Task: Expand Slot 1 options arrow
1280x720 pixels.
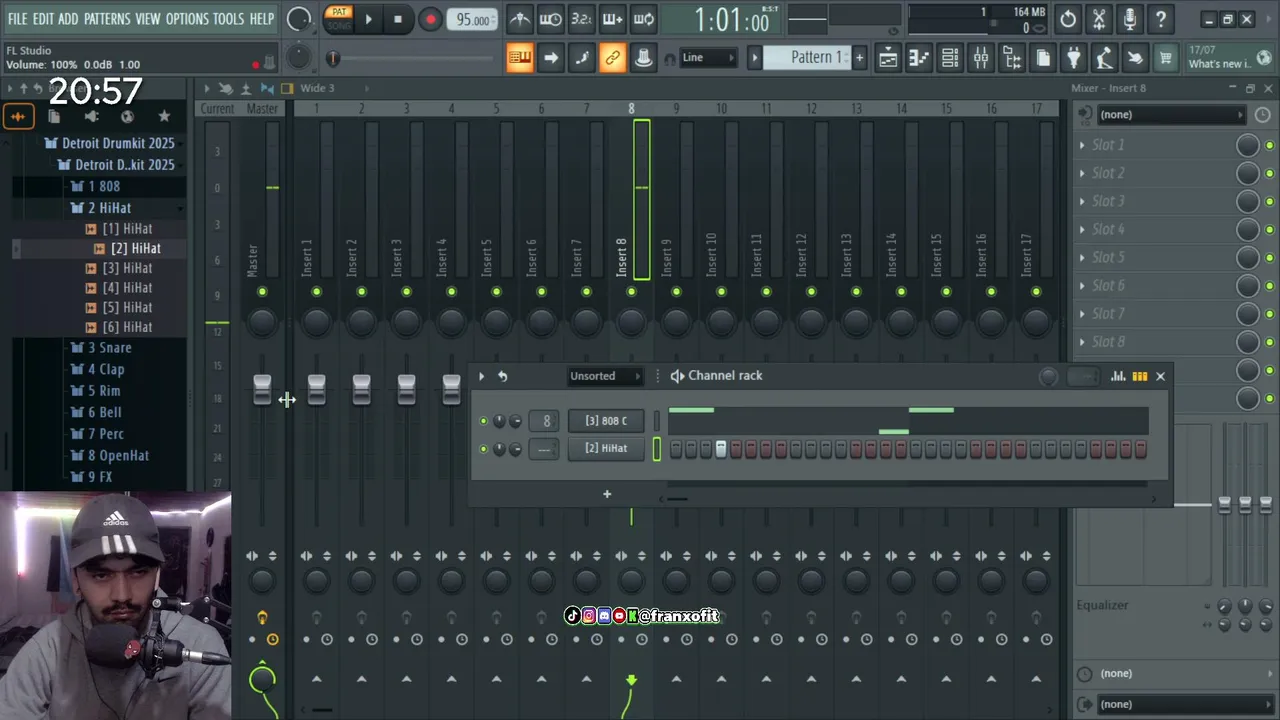Action: coord(1082,145)
